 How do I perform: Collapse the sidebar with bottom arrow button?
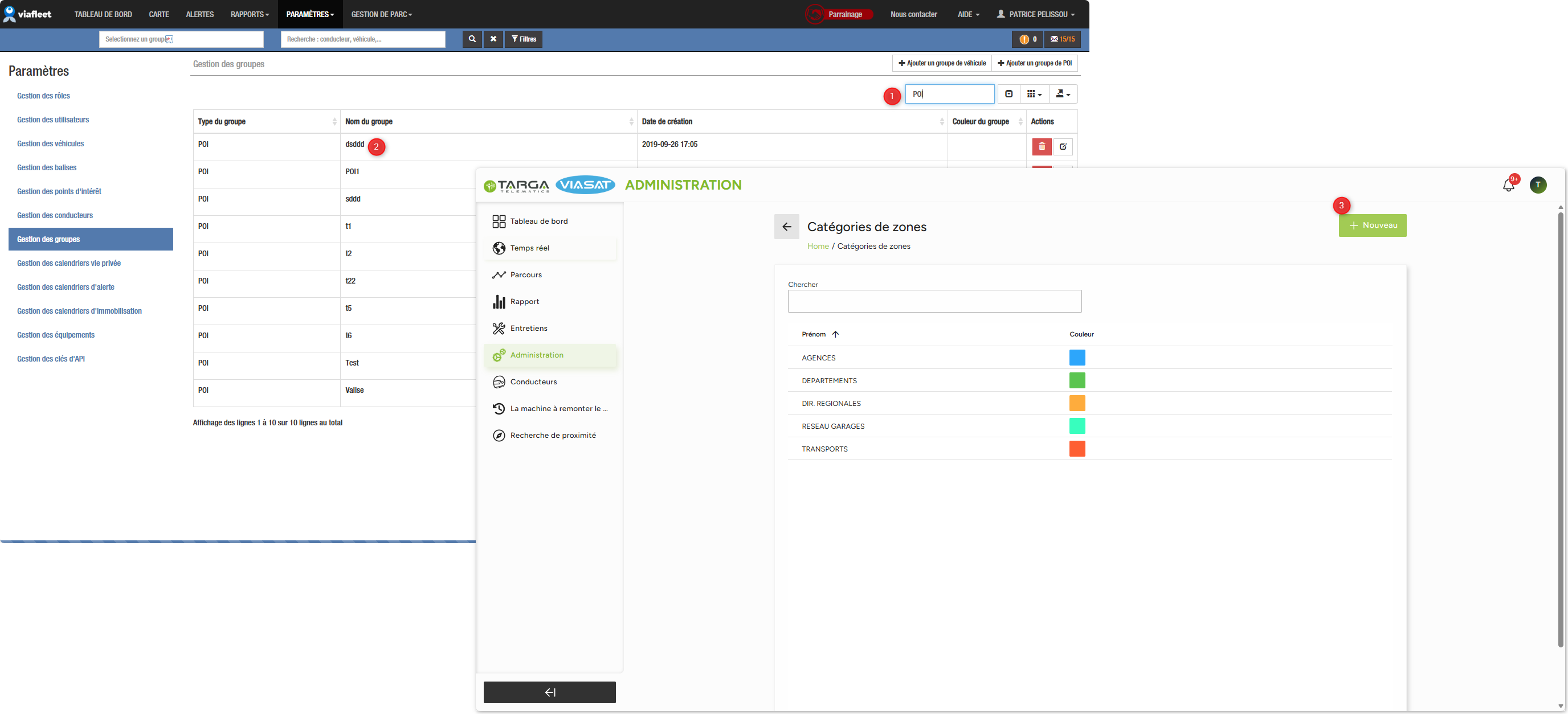549,692
